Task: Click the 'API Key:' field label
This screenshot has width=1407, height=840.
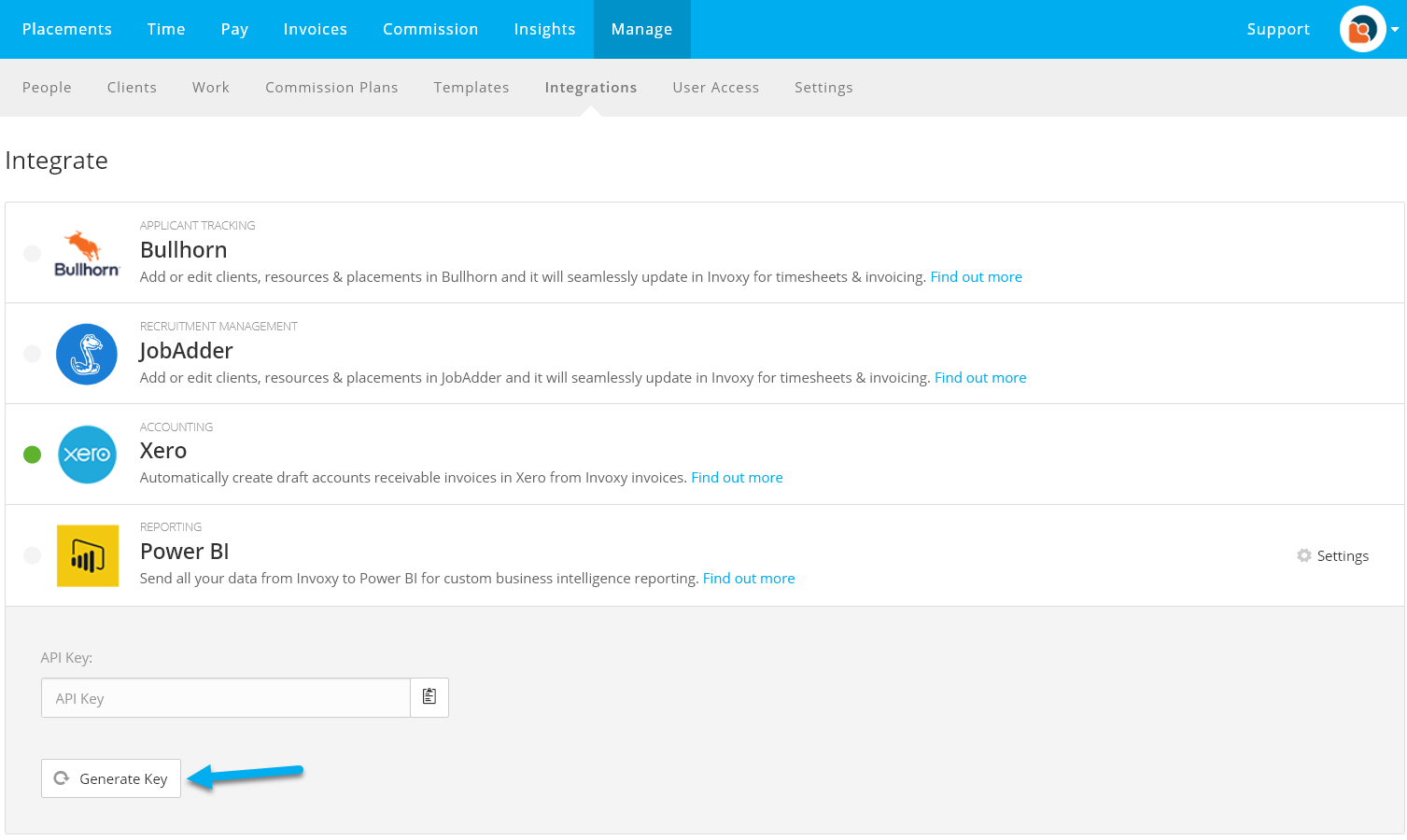Action: (x=66, y=658)
